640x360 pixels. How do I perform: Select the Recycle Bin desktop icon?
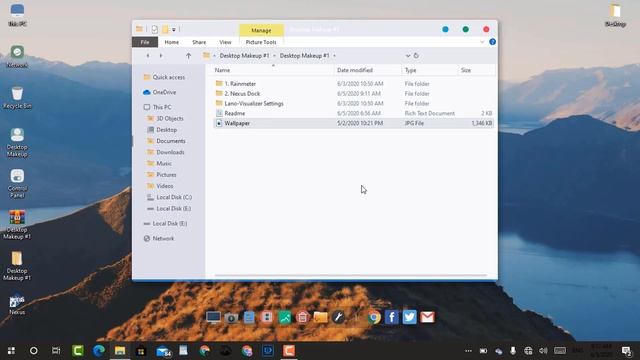(x=17, y=98)
